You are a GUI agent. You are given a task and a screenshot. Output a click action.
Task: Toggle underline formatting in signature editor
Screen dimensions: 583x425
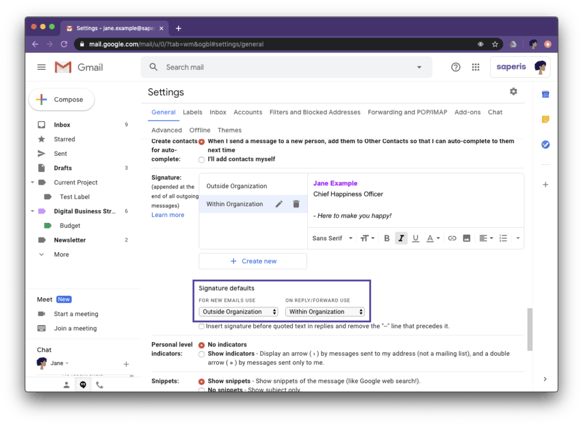(x=416, y=238)
